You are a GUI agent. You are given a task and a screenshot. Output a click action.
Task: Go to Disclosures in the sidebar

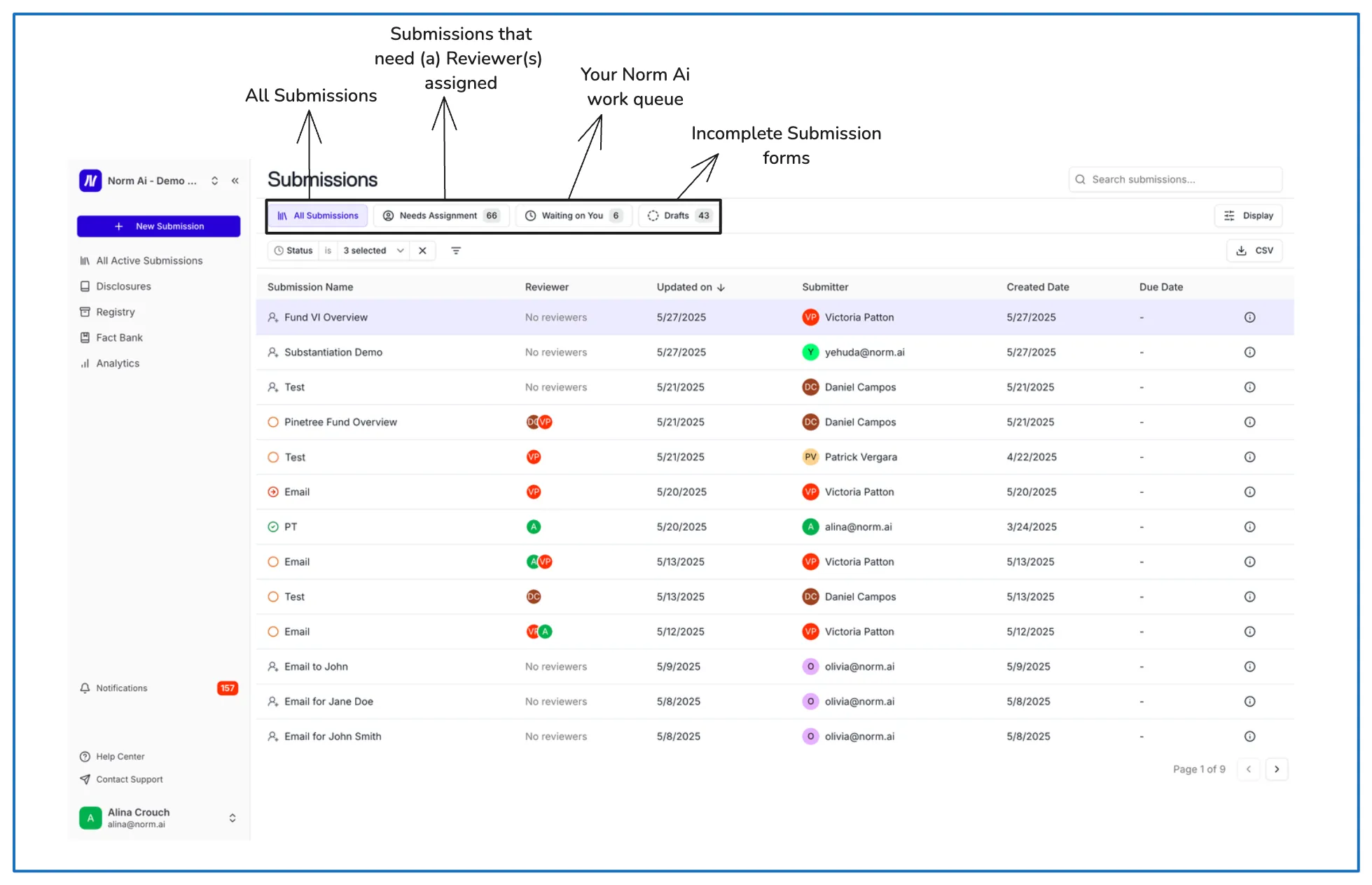coord(116,286)
